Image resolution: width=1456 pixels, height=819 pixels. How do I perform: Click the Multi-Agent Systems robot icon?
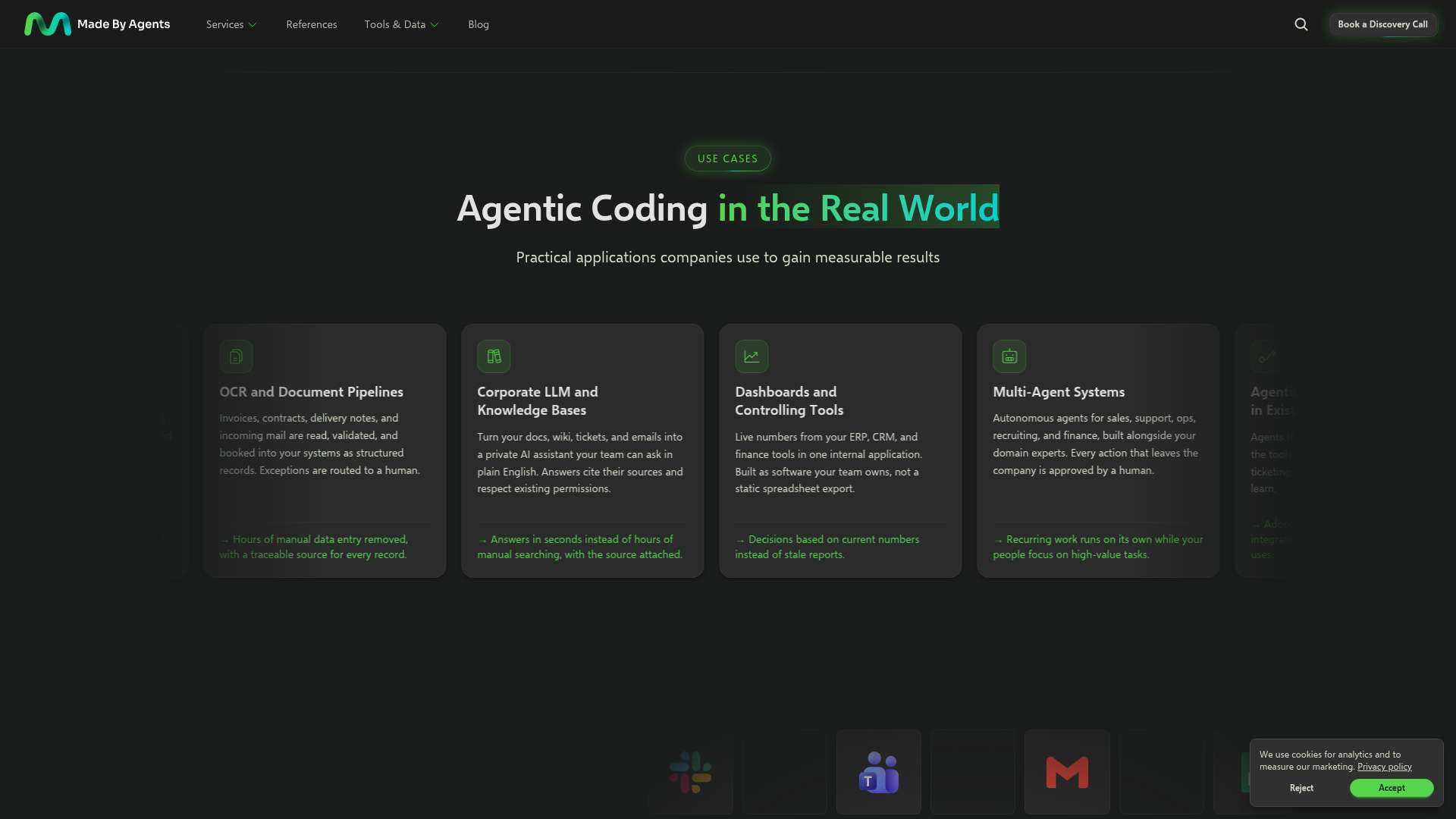click(x=1009, y=356)
